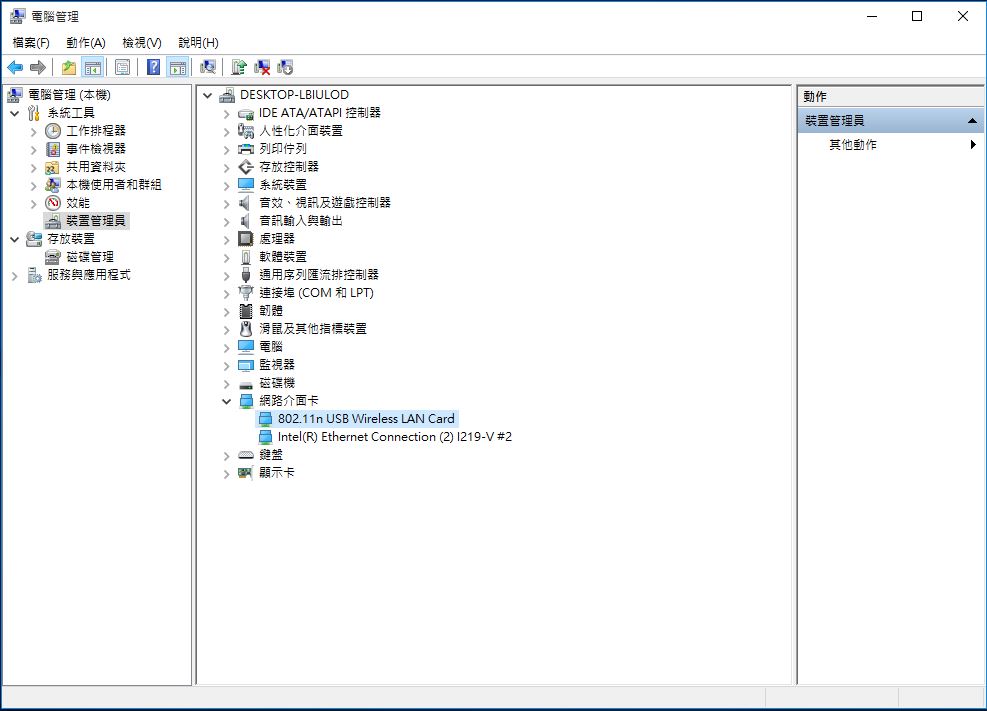Expand 服務與應用程式 in left tree
Viewport: 987px width, 711px height.
coord(15,276)
